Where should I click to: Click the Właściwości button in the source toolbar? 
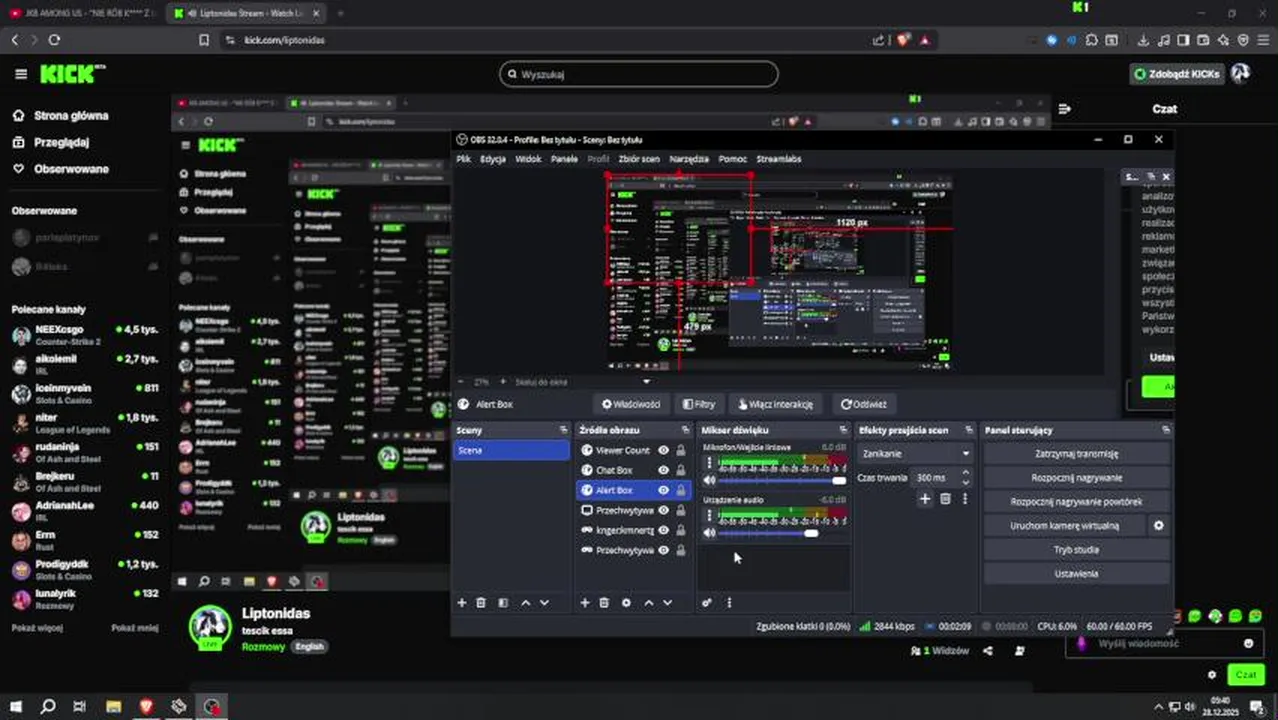(x=631, y=404)
